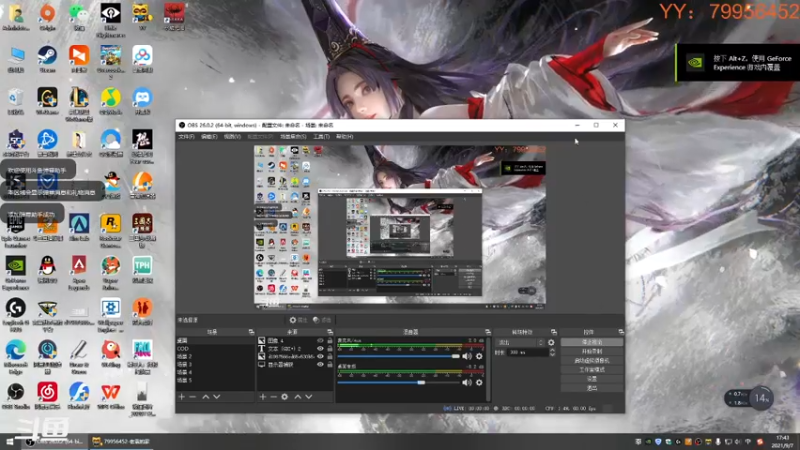Open Apex Legends desktop shortcut
800x450 pixels.
[x=79, y=273]
